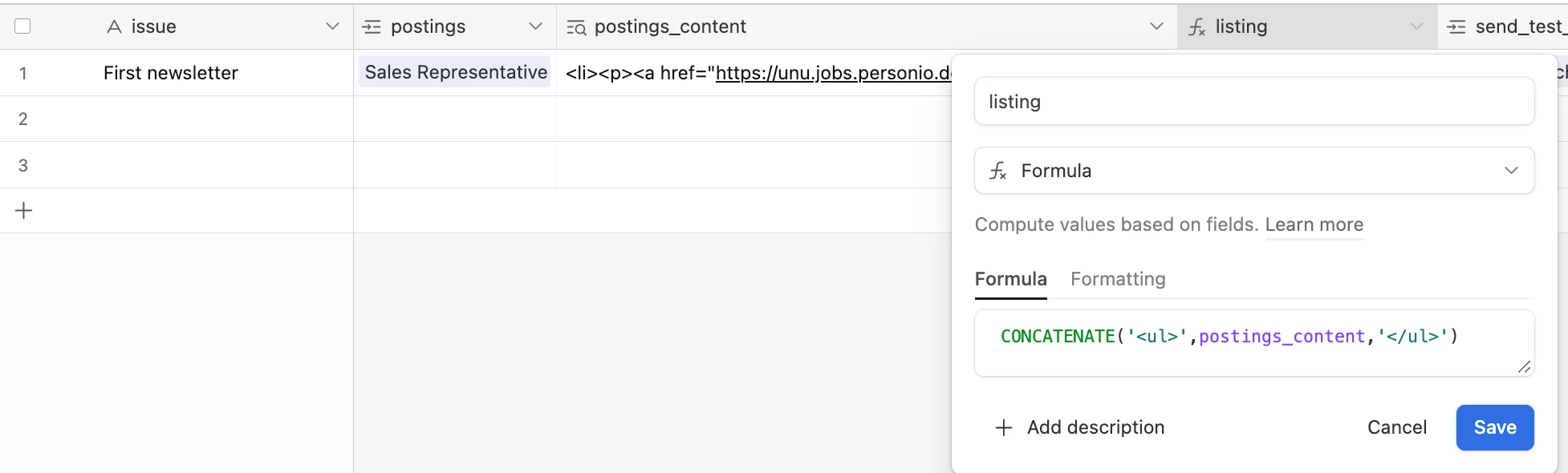Select the Formula tab
The width and height of the screenshot is (1568, 473).
(x=1010, y=279)
